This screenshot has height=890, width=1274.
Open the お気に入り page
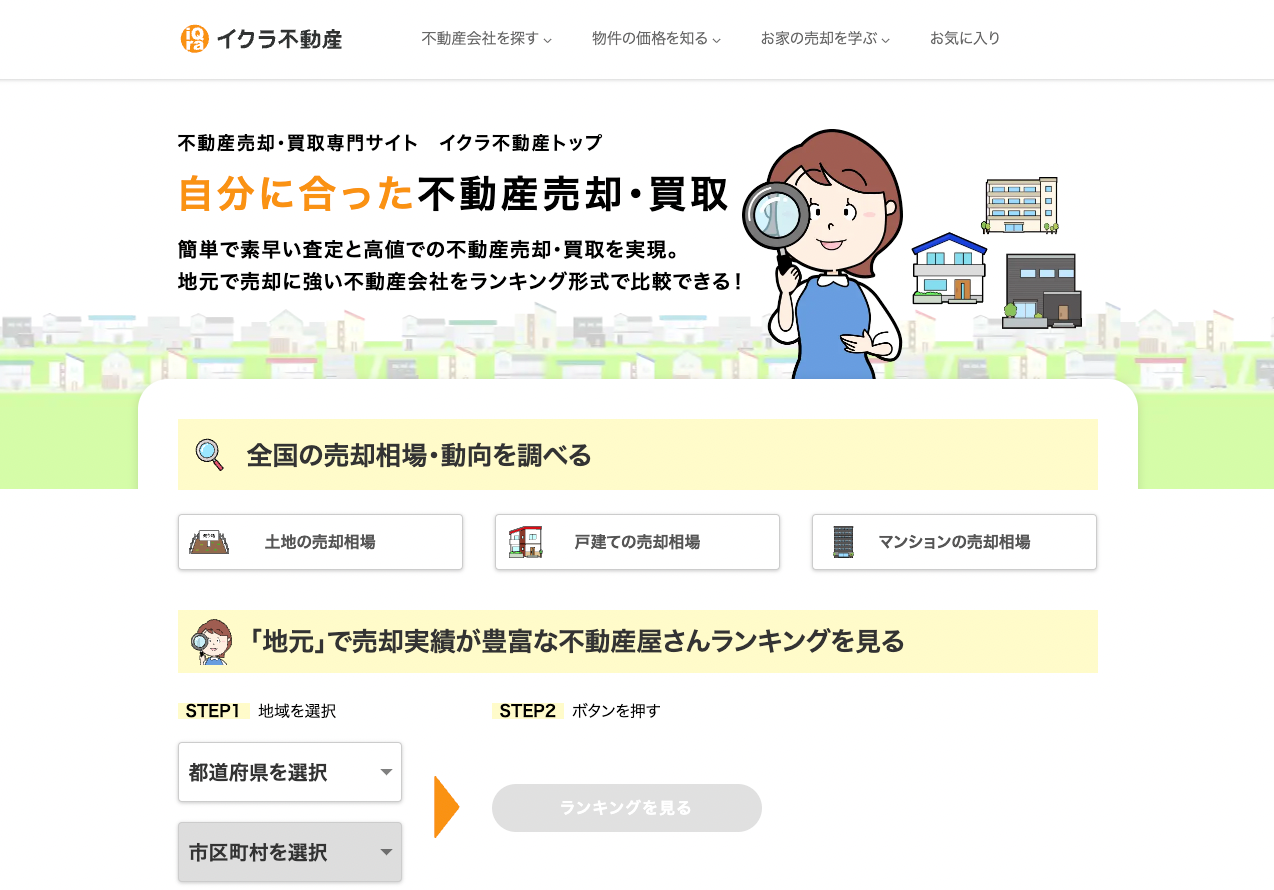965,39
